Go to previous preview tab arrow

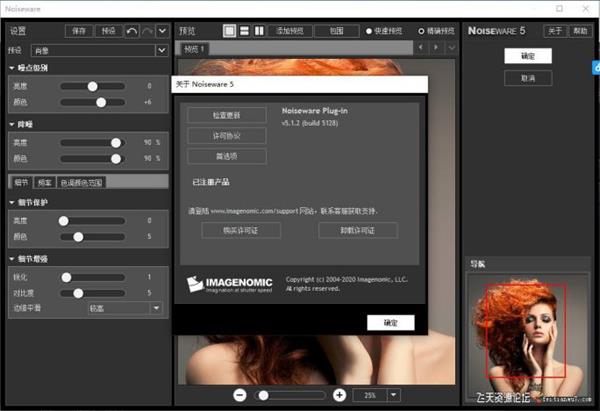point(422,48)
